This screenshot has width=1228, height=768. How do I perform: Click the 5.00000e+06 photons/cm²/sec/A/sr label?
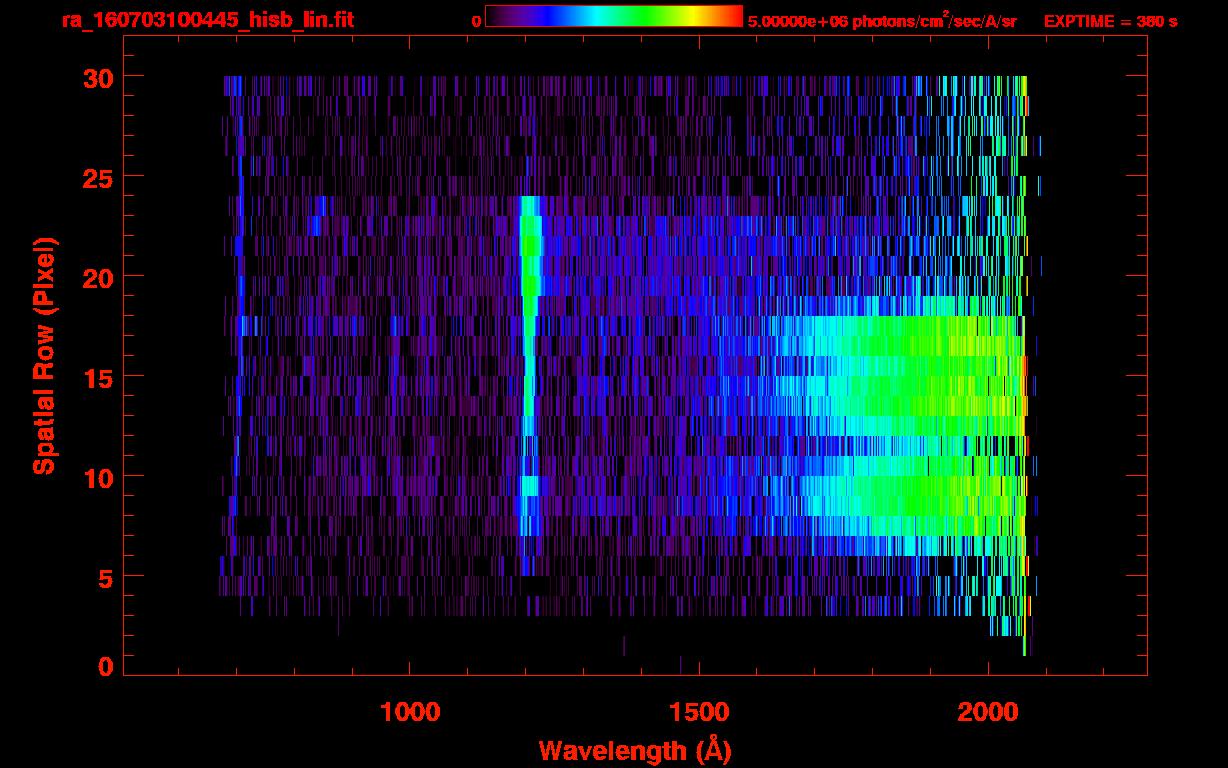coord(882,21)
